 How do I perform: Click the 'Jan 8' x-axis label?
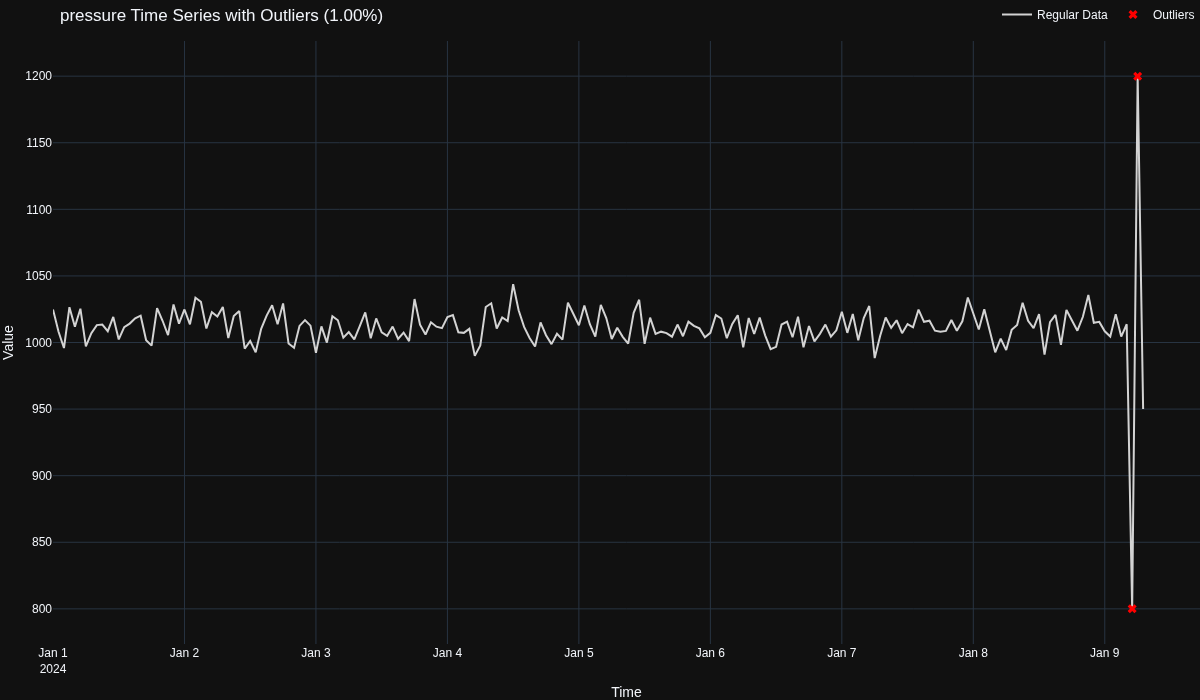click(973, 653)
